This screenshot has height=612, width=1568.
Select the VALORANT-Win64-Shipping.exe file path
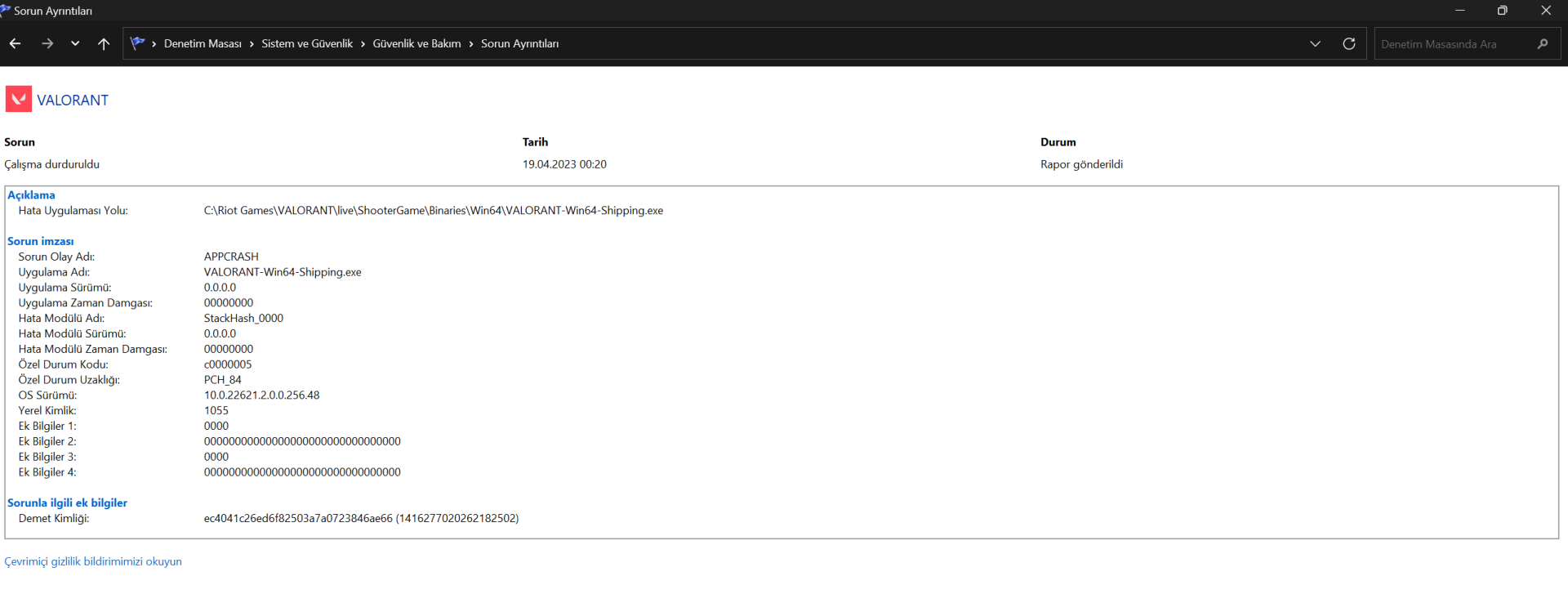(x=434, y=210)
